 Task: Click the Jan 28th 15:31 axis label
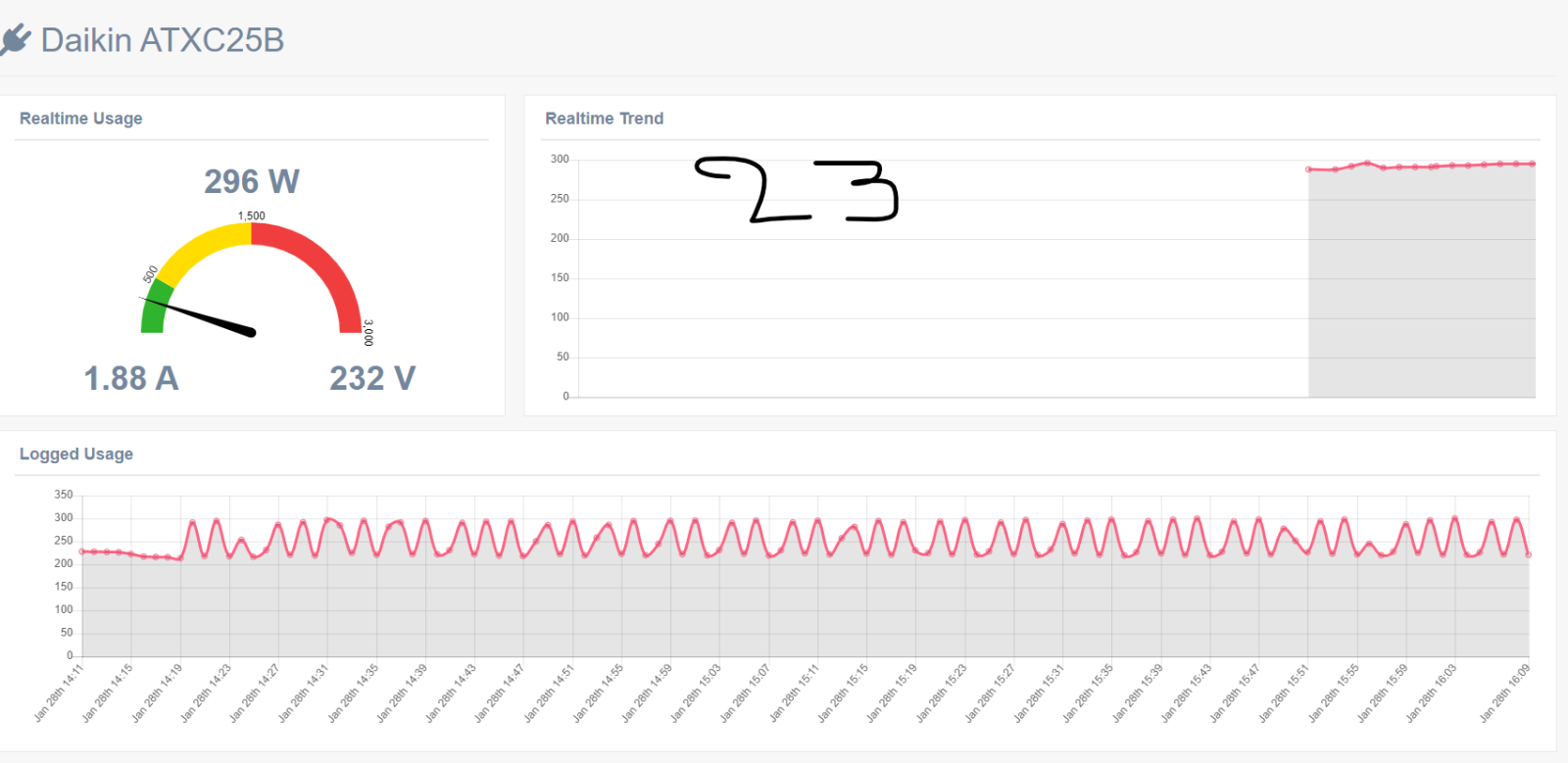(1039, 692)
